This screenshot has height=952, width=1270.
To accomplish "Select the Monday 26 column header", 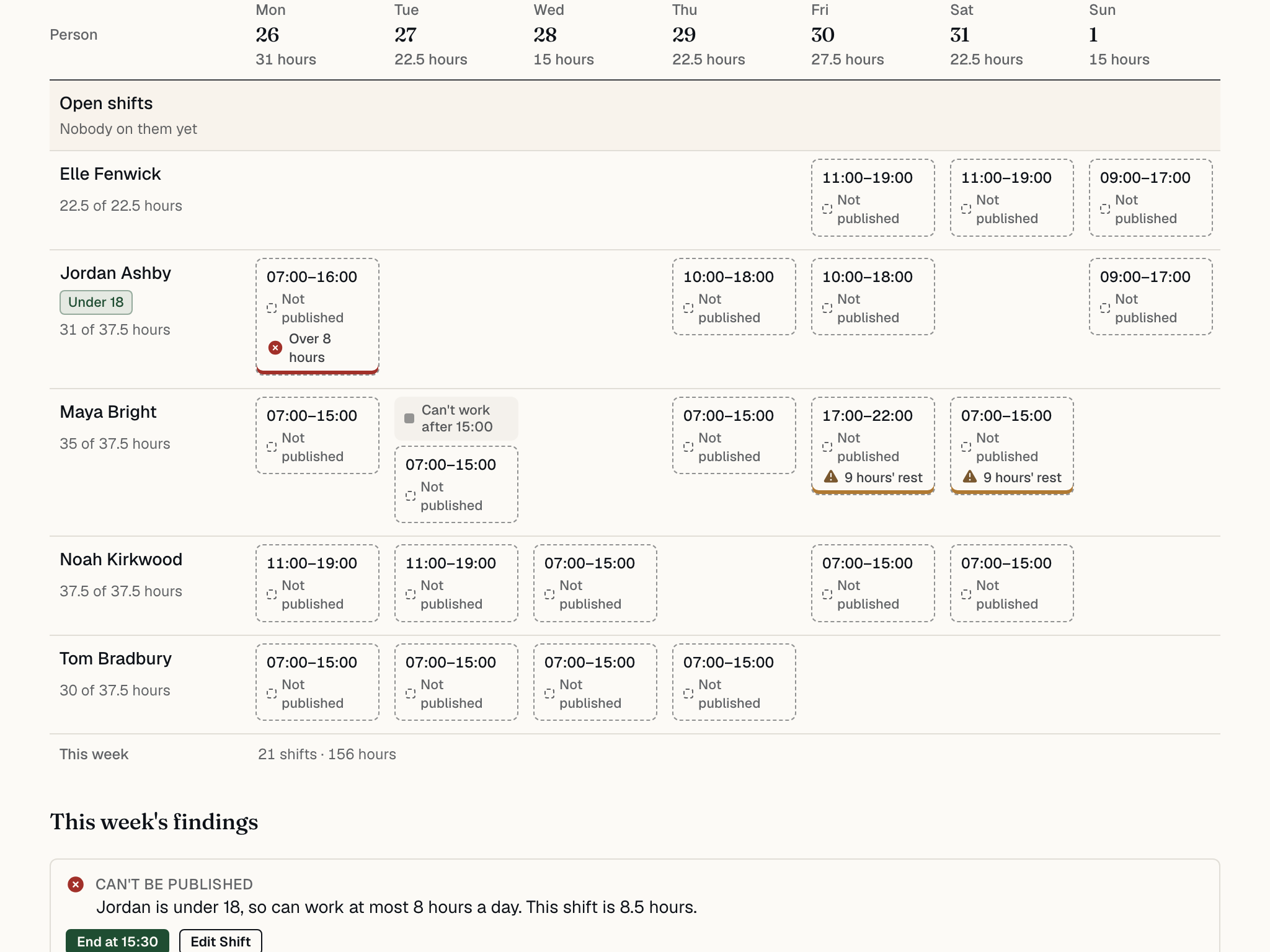I will pyautogui.click(x=286, y=35).
